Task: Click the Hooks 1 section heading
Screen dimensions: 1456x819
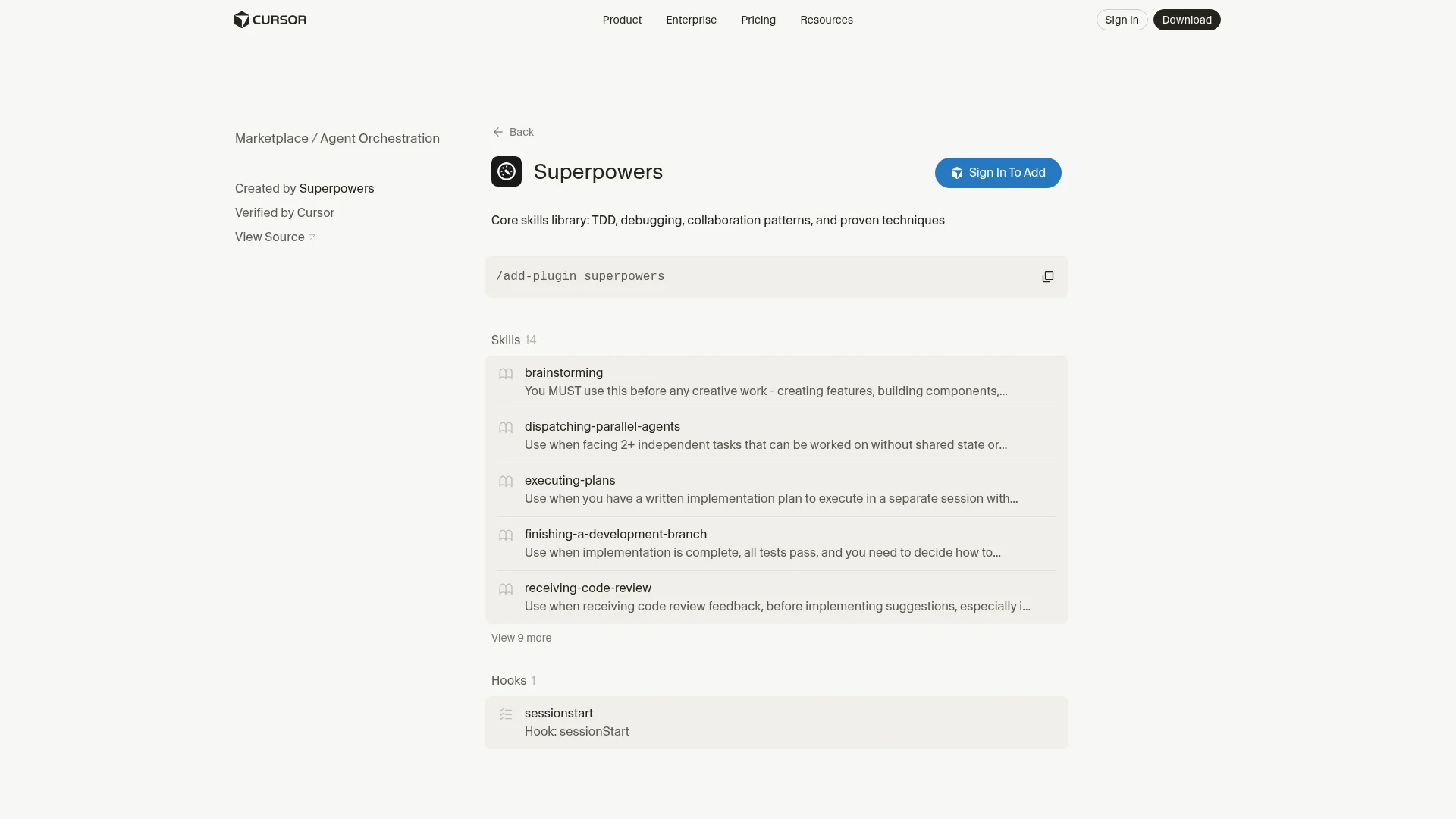Action: pos(513,680)
